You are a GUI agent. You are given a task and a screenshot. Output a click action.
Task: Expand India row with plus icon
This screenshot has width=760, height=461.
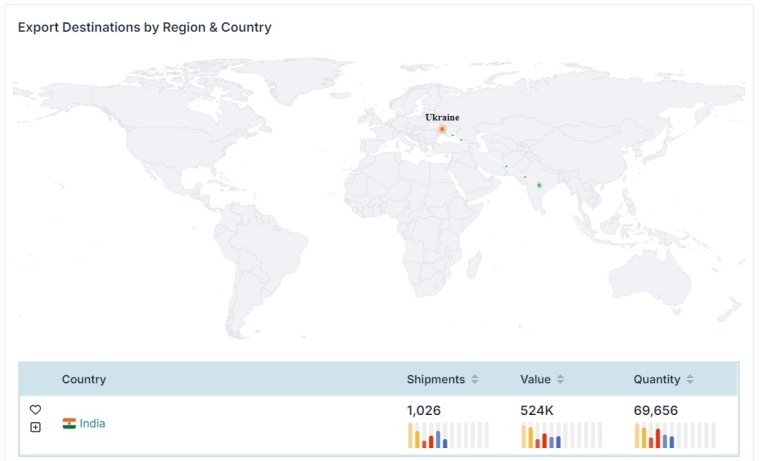click(35, 427)
